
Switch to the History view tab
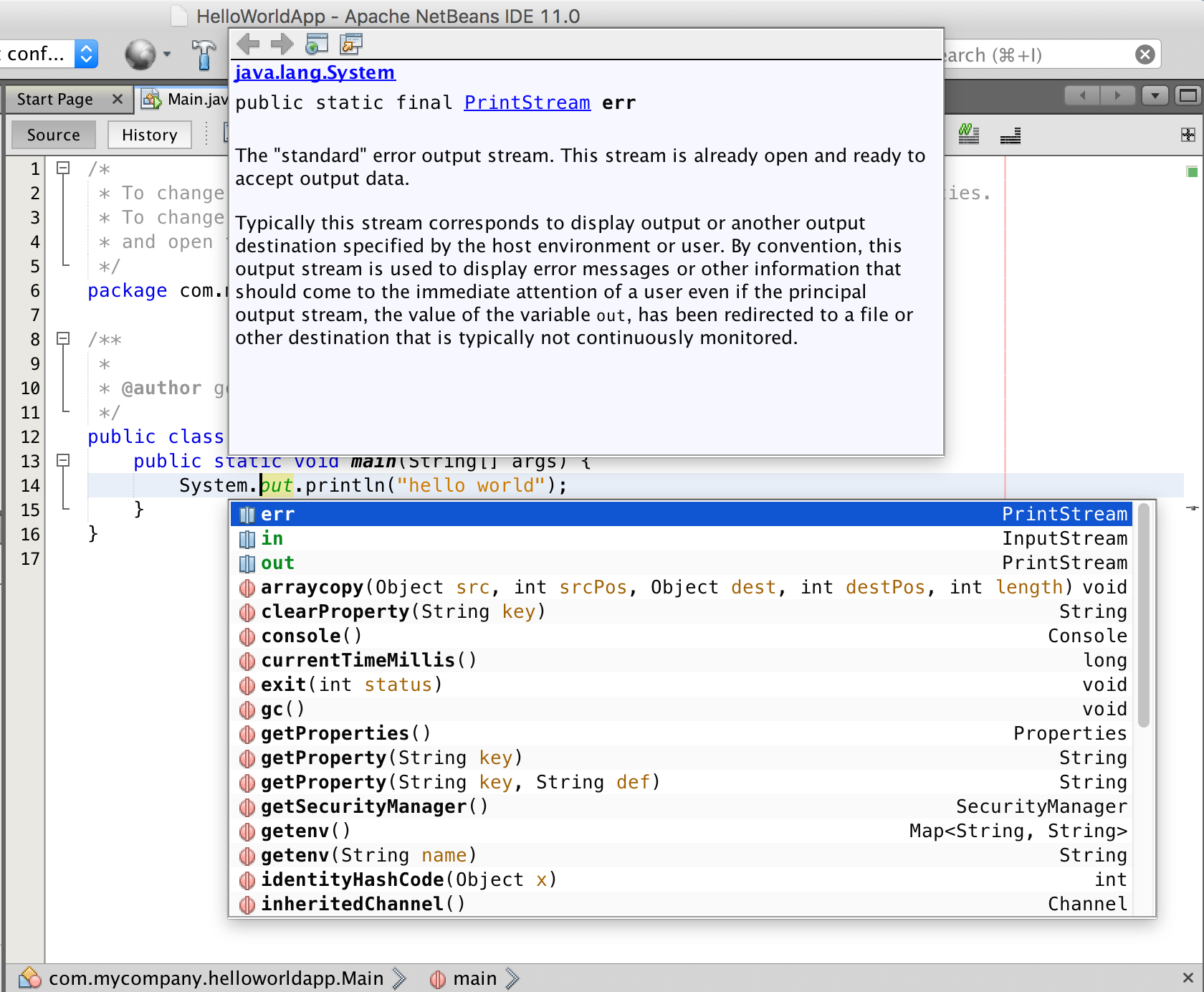pyautogui.click(x=149, y=135)
